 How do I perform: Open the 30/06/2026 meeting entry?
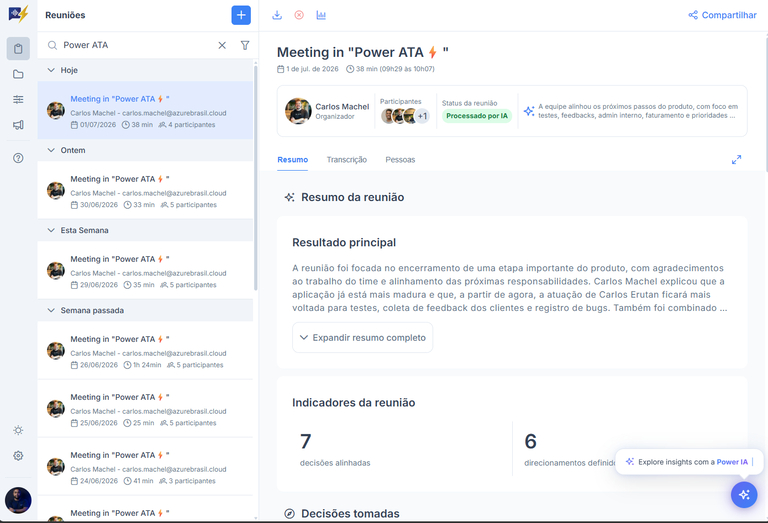pyautogui.click(x=145, y=190)
